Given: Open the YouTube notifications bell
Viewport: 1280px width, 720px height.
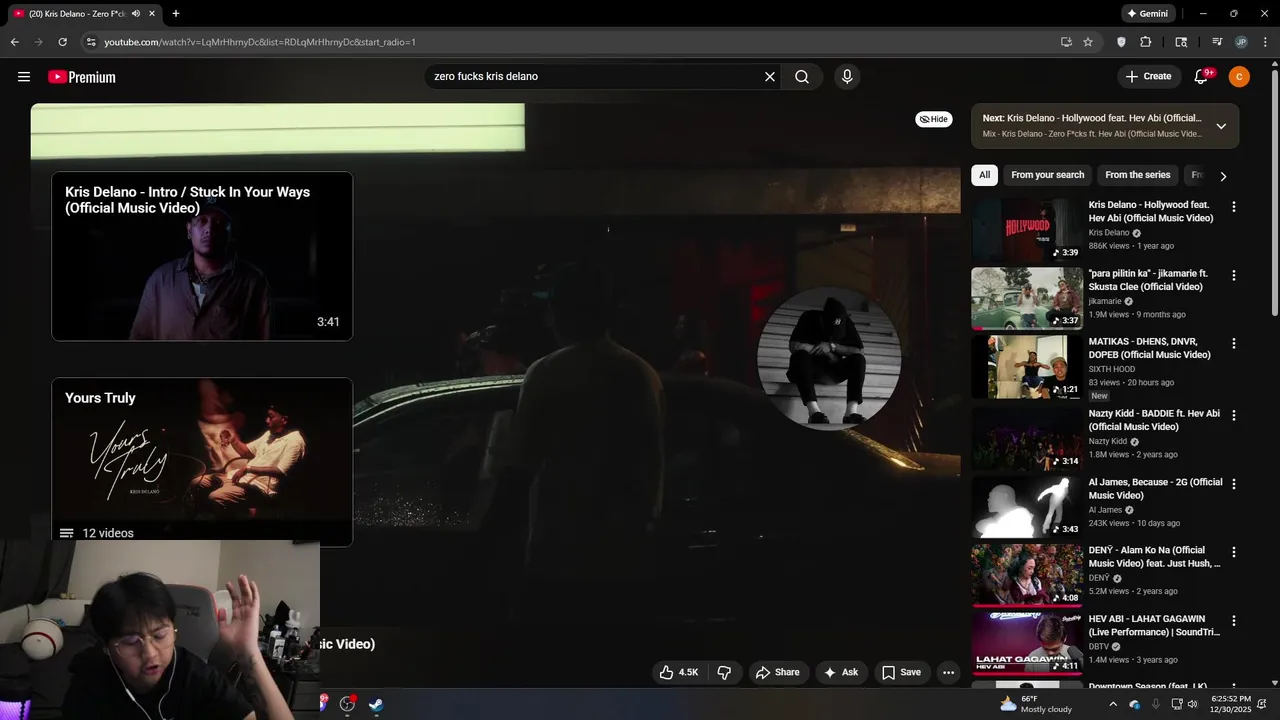Looking at the screenshot, I should click(1202, 77).
